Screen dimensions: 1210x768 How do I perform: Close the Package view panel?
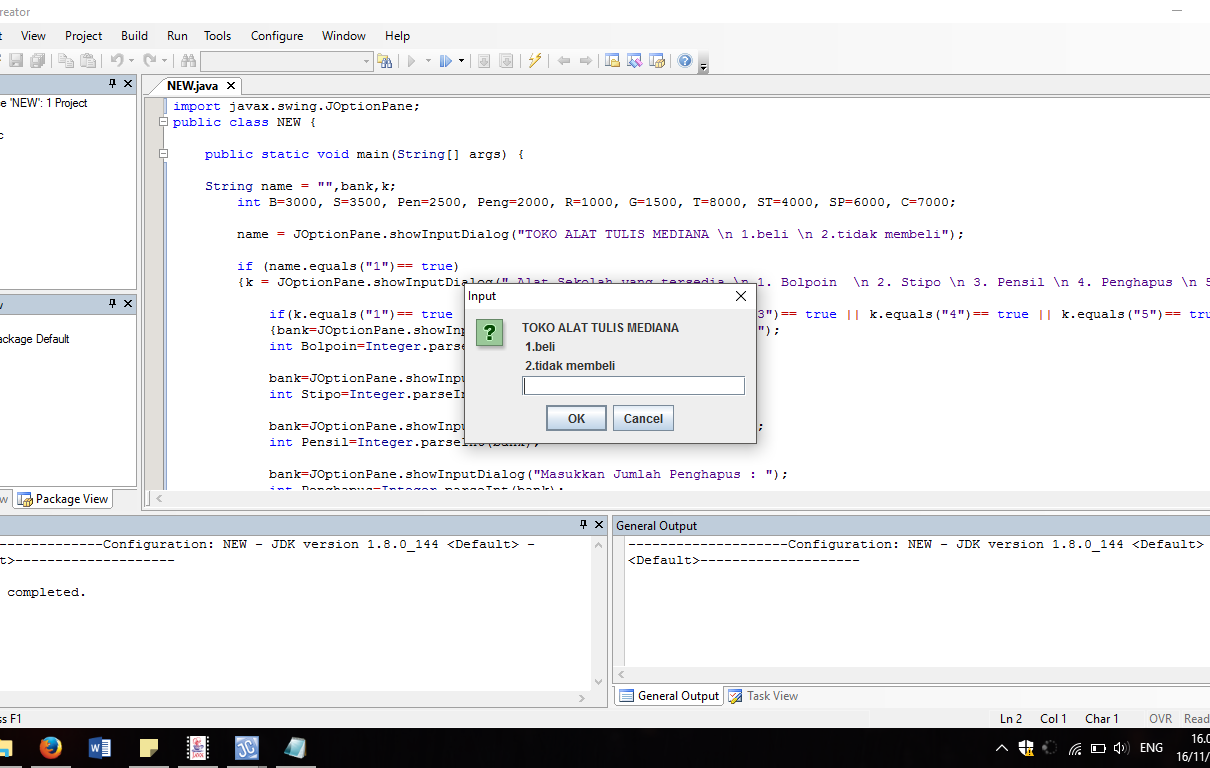(x=128, y=303)
